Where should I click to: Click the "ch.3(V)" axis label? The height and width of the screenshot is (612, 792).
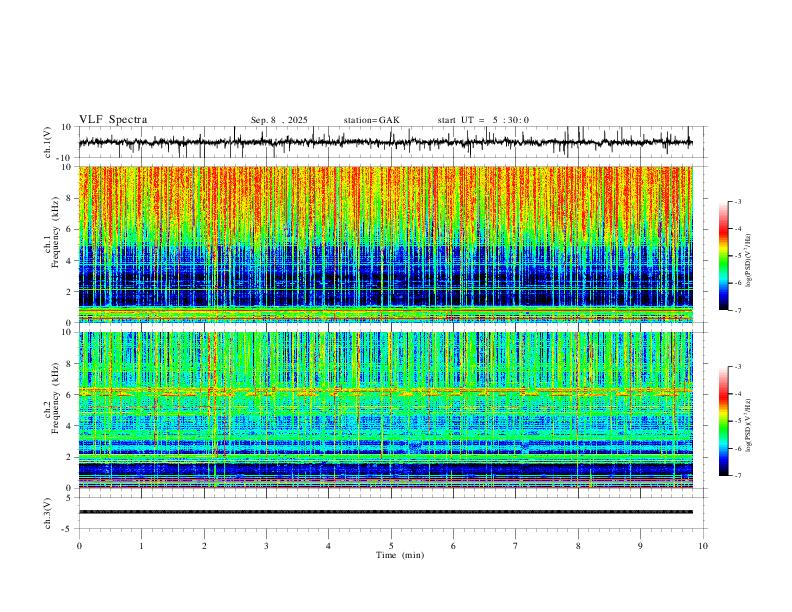point(48,513)
